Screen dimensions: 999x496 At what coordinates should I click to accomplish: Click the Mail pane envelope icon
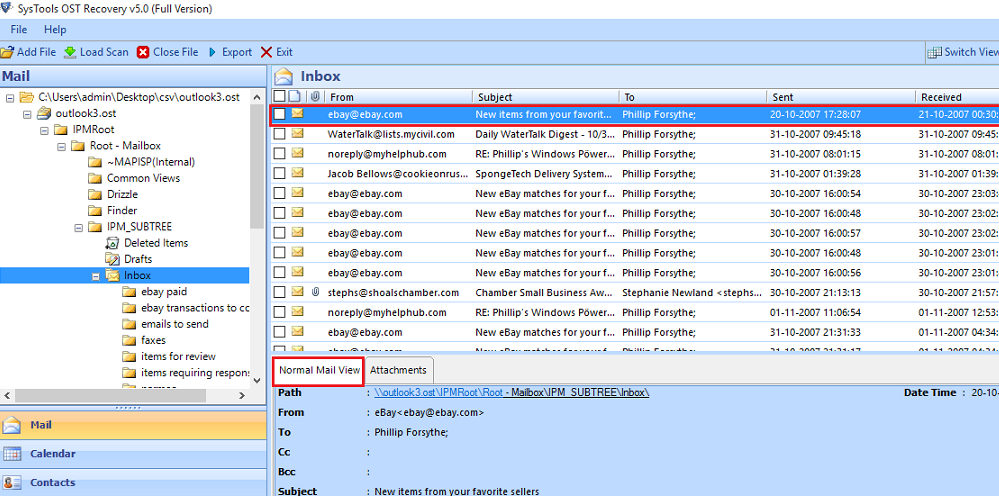[x=12, y=425]
